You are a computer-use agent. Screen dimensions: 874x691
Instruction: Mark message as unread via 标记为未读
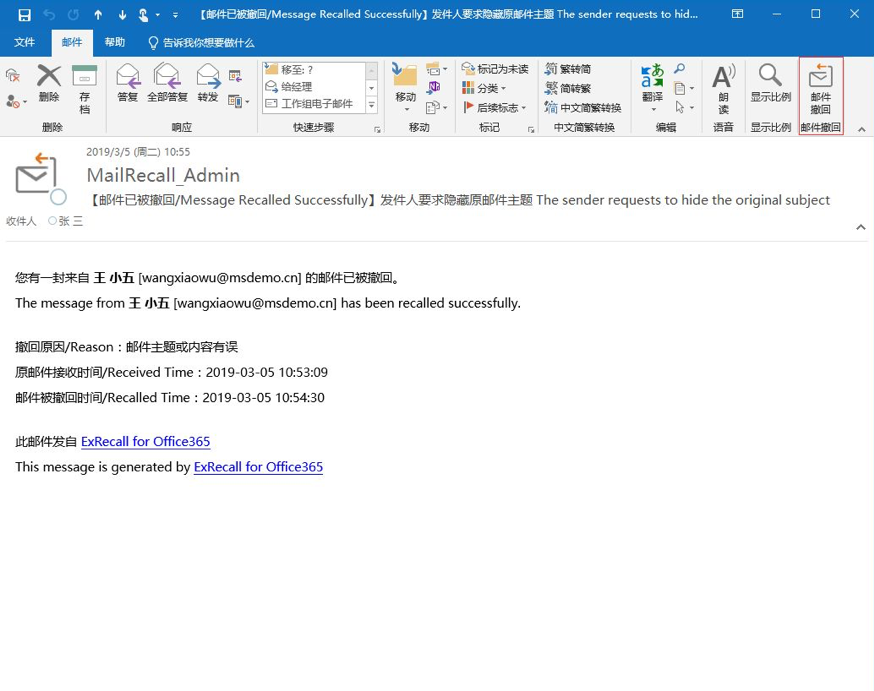point(495,69)
